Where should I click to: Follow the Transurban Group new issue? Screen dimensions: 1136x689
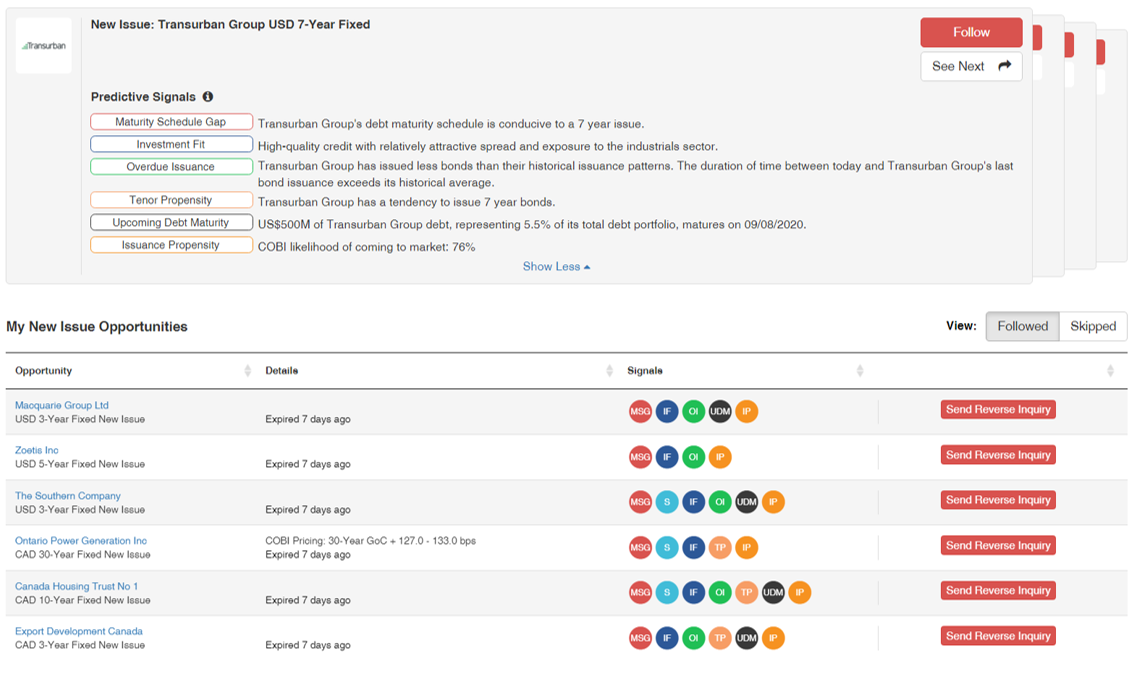click(971, 32)
